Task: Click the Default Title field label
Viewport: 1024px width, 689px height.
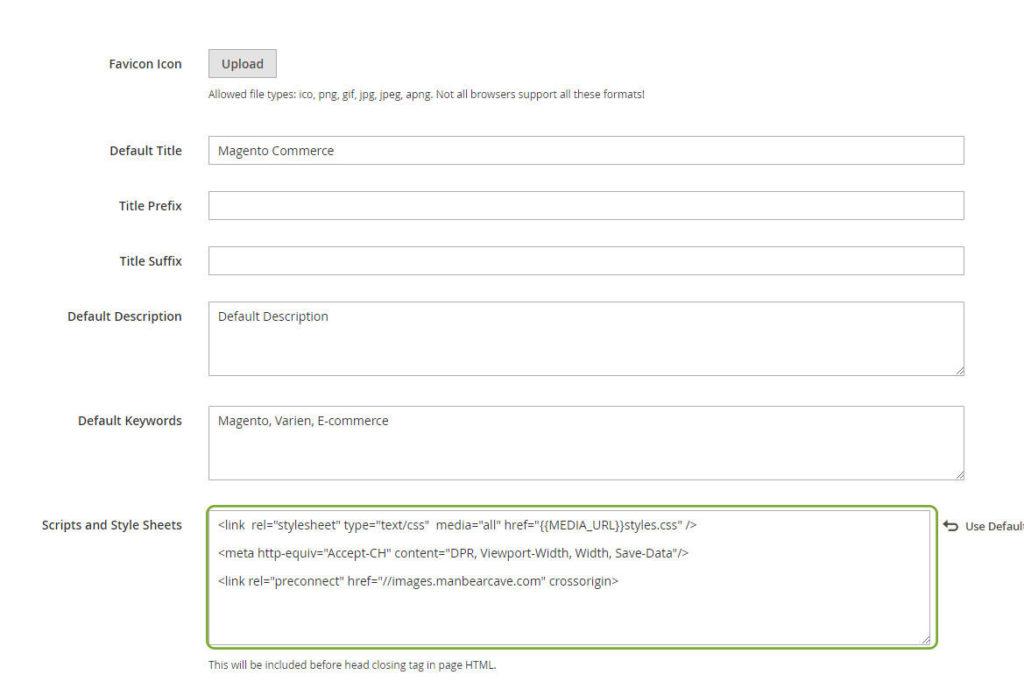Action: tap(146, 150)
